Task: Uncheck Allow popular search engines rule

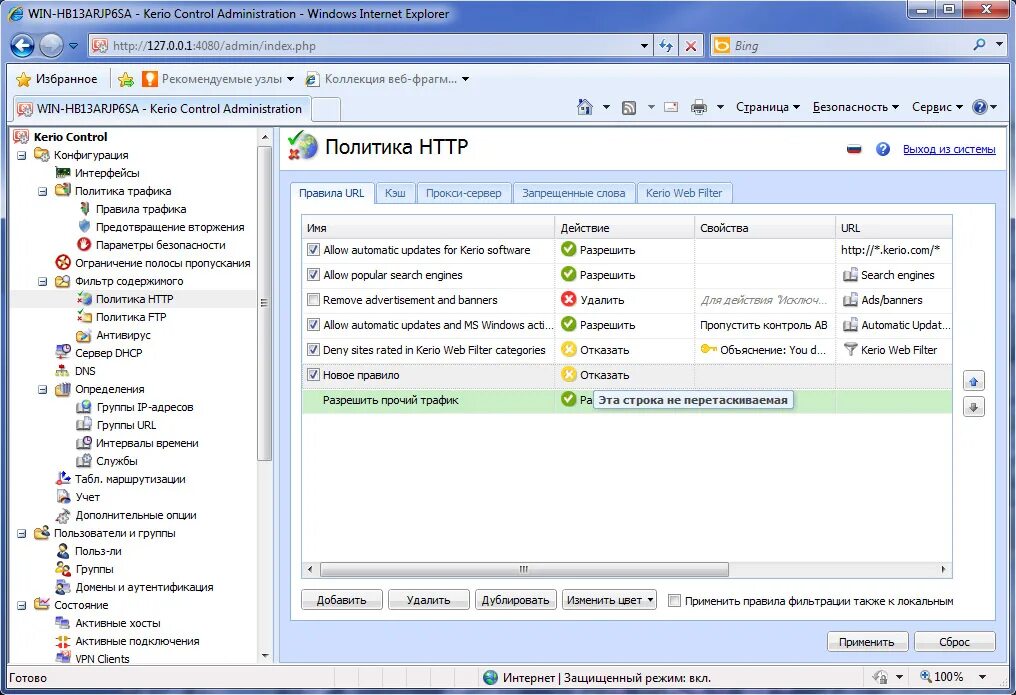Action: [x=313, y=275]
